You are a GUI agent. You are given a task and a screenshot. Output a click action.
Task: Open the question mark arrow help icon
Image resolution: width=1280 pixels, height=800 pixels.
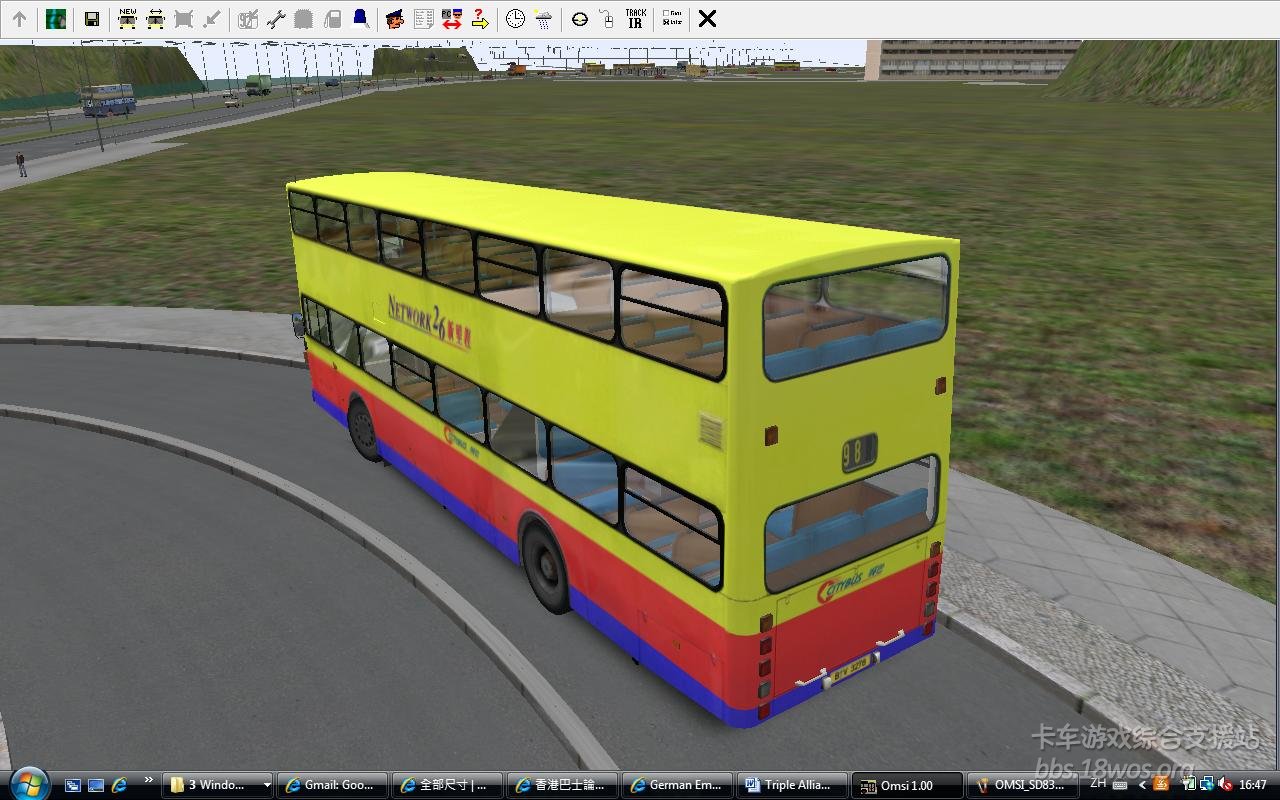pyautogui.click(x=480, y=19)
